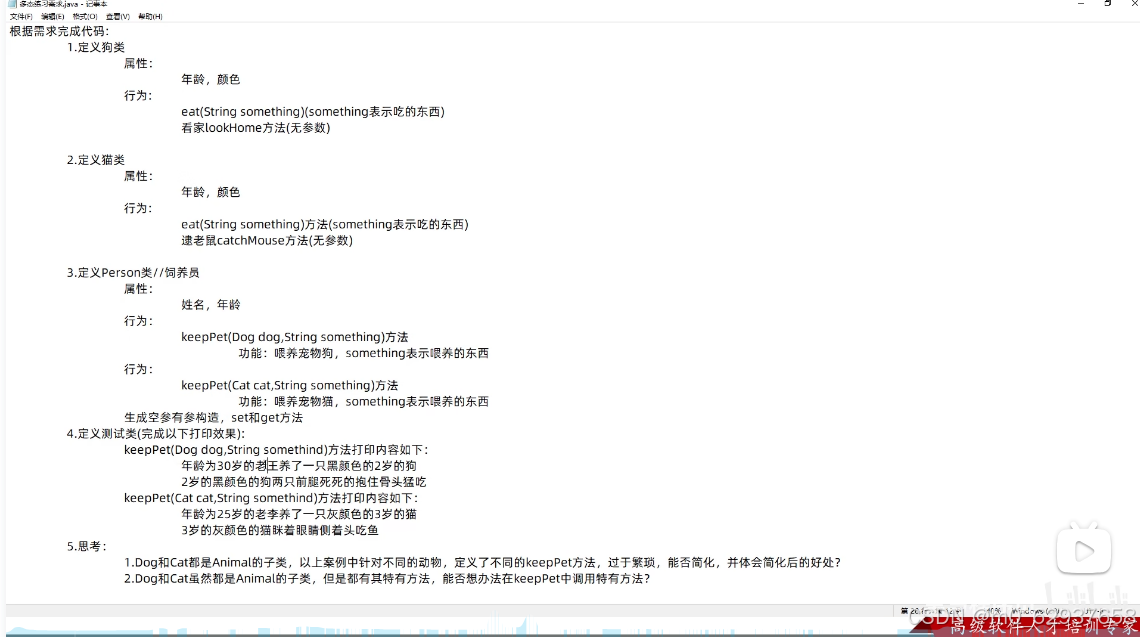Screen dimensions: 1140x637
Task: Open the 编辑(E) menu
Action: (x=52, y=16)
